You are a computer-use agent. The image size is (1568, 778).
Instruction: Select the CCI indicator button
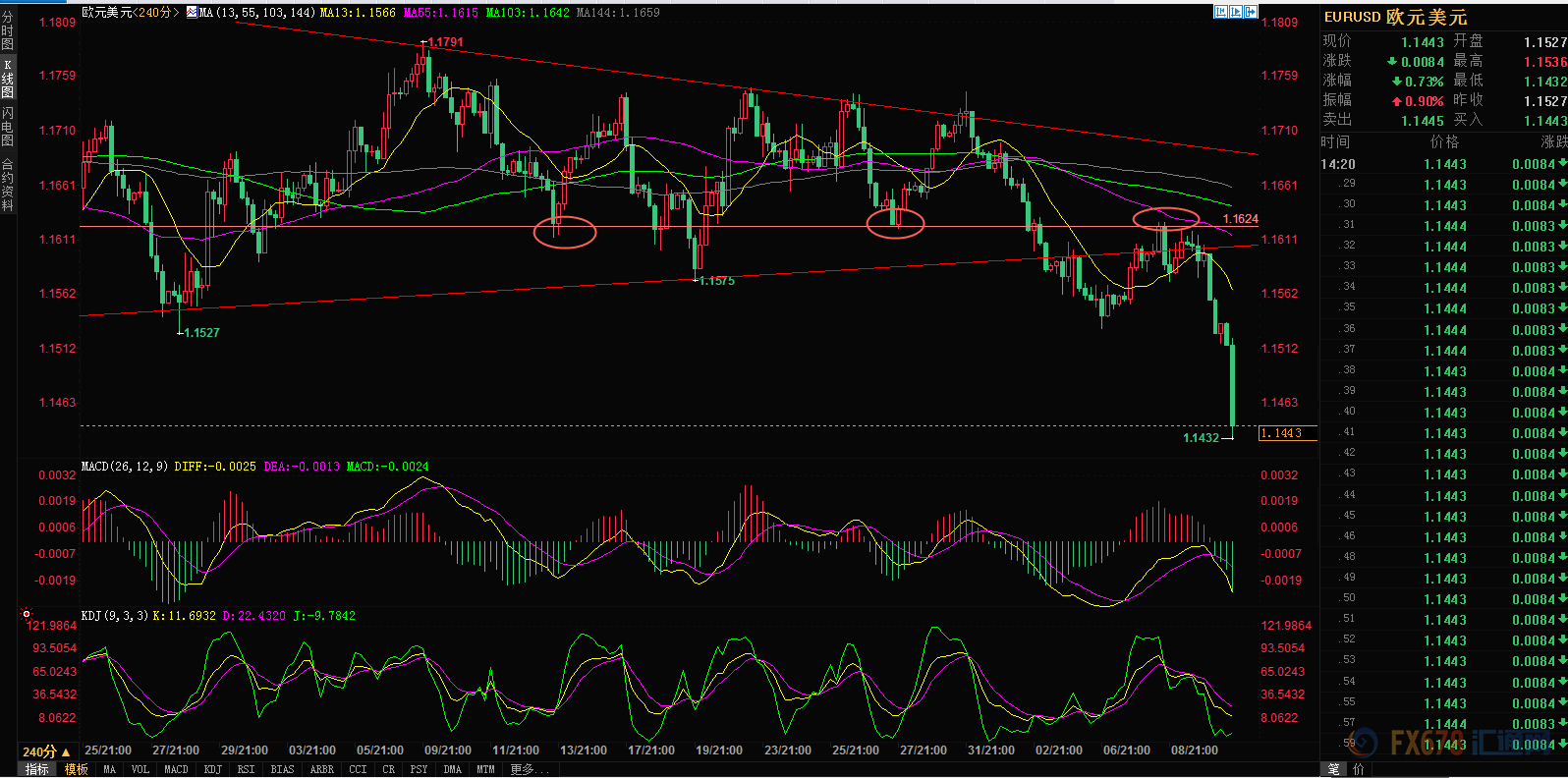tap(358, 769)
